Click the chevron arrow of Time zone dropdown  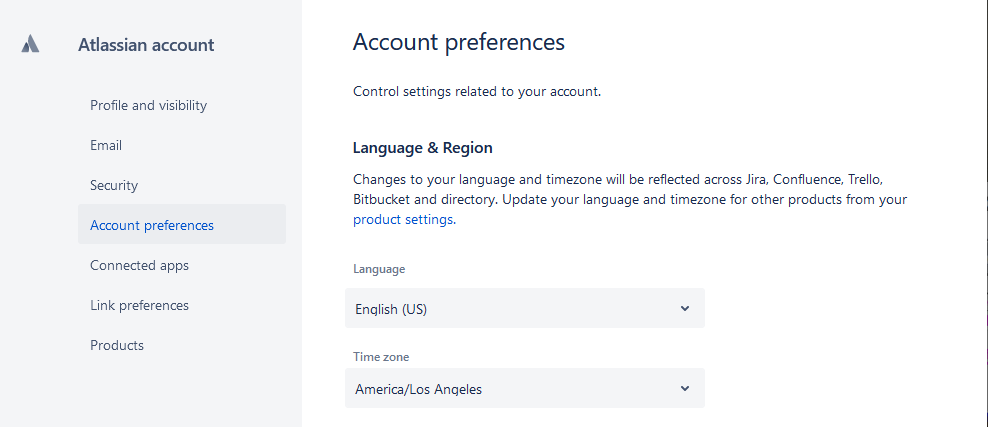click(685, 388)
